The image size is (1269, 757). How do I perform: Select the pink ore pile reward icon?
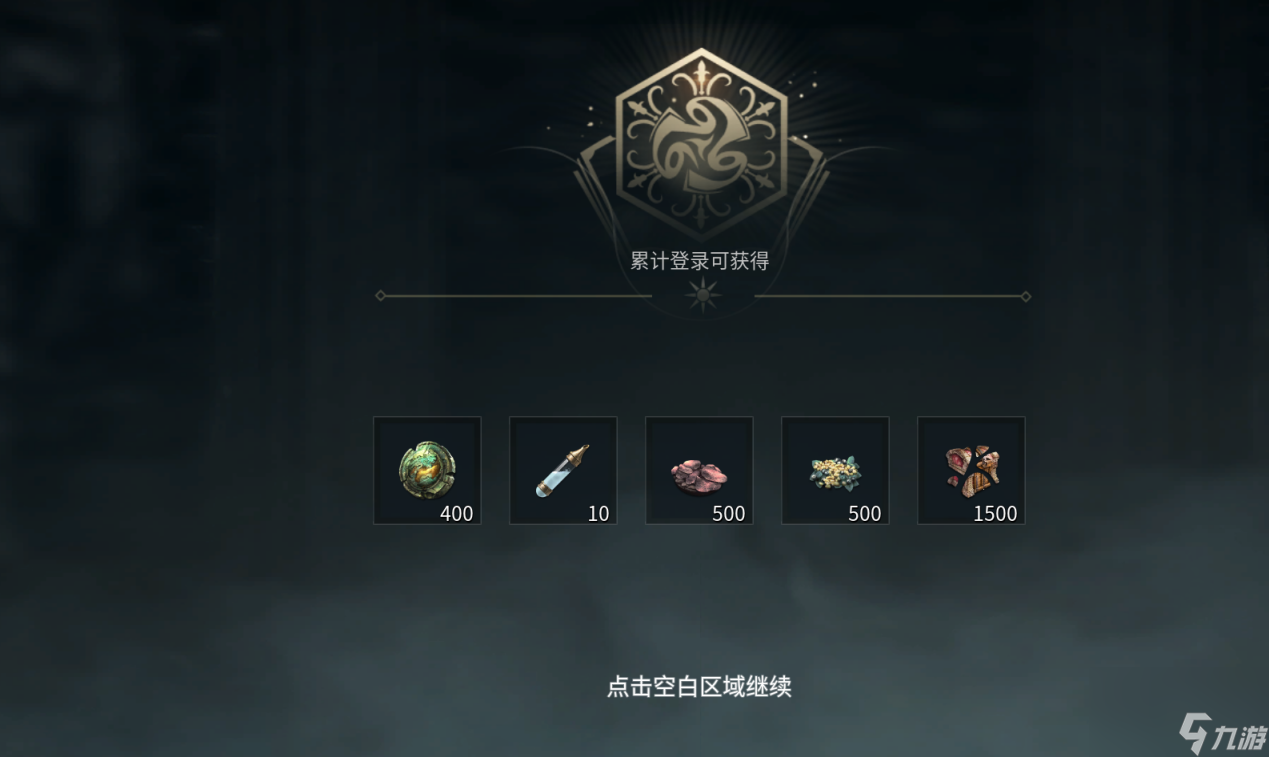point(699,470)
